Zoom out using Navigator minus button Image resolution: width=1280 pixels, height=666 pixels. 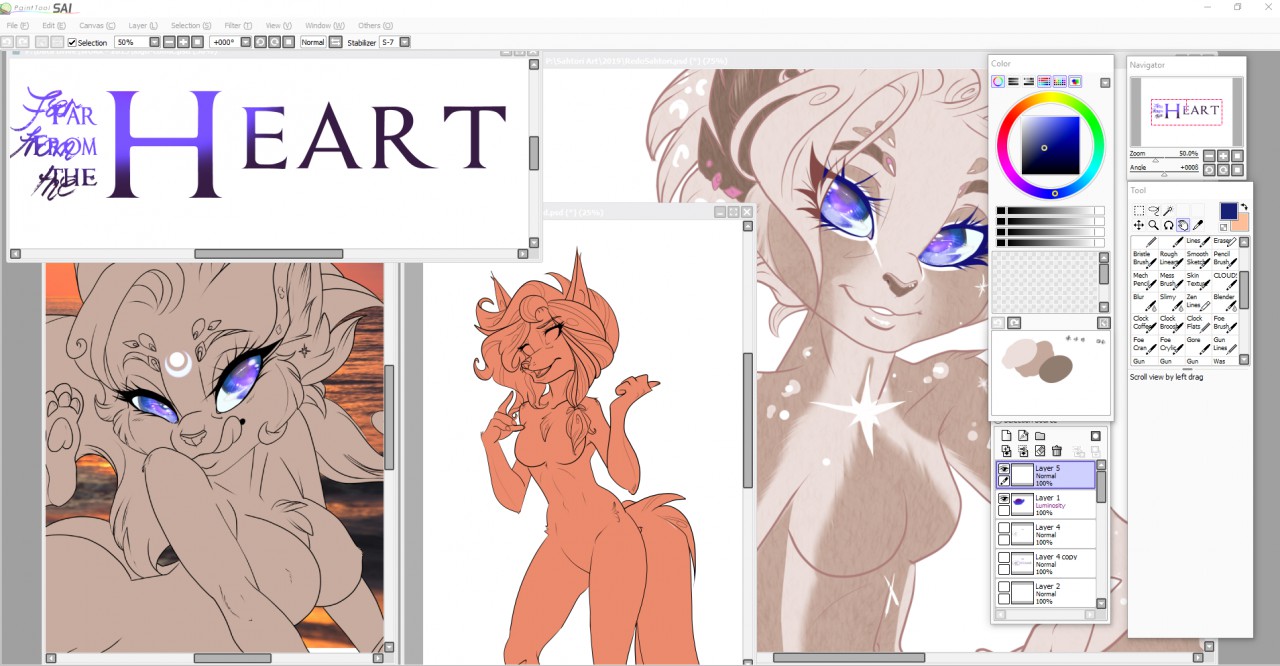coord(1209,155)
